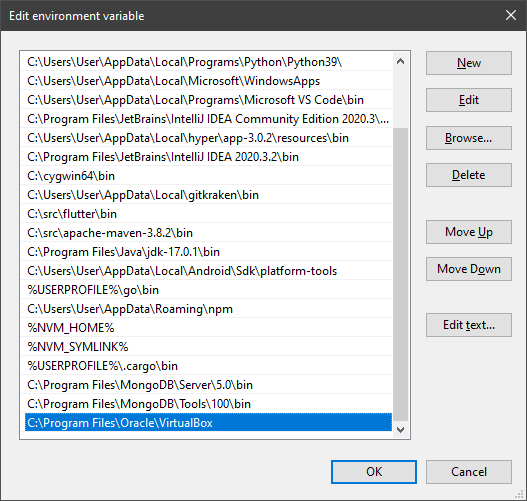Select the Microsoft VS Code\bin entry

(x=207, y=100)
